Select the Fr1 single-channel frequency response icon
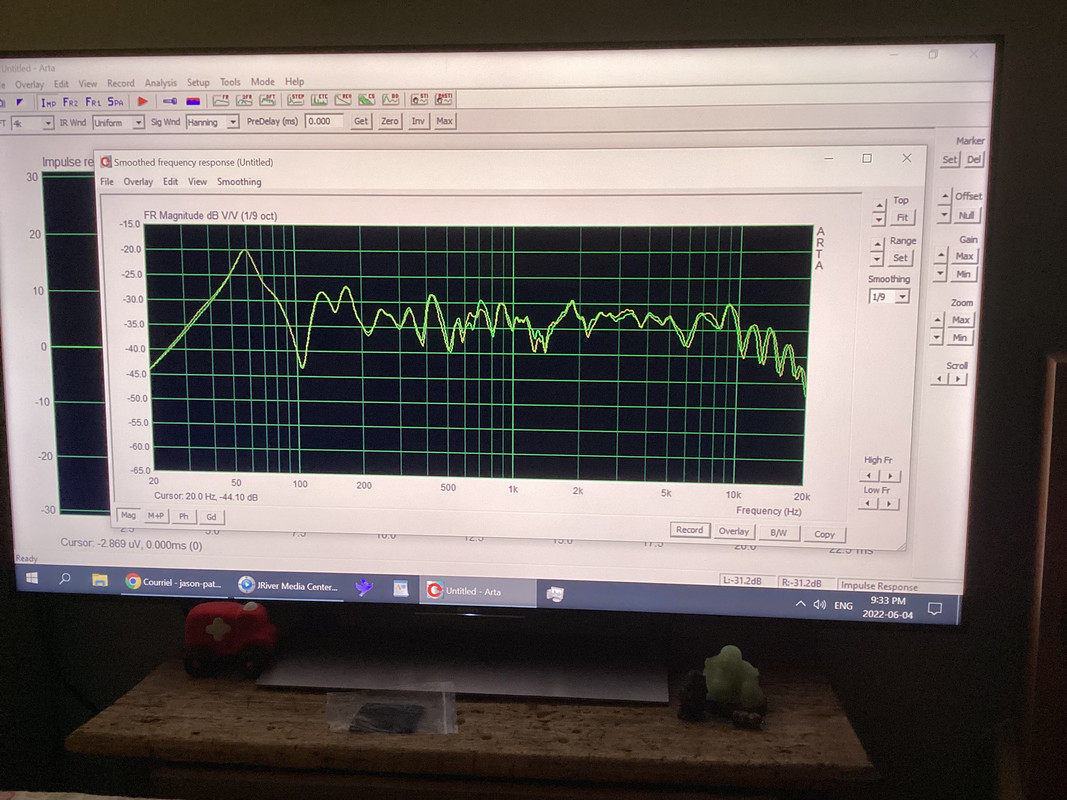The height and width of the screenshot is (800, 1067). tap(93, 102)
